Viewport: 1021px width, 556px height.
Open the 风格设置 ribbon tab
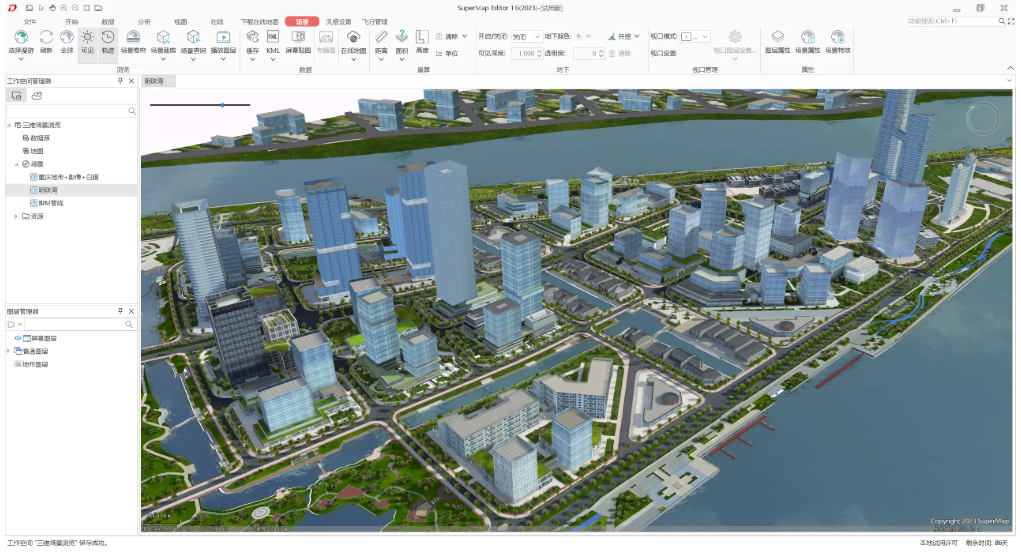(x=338, y=21)
